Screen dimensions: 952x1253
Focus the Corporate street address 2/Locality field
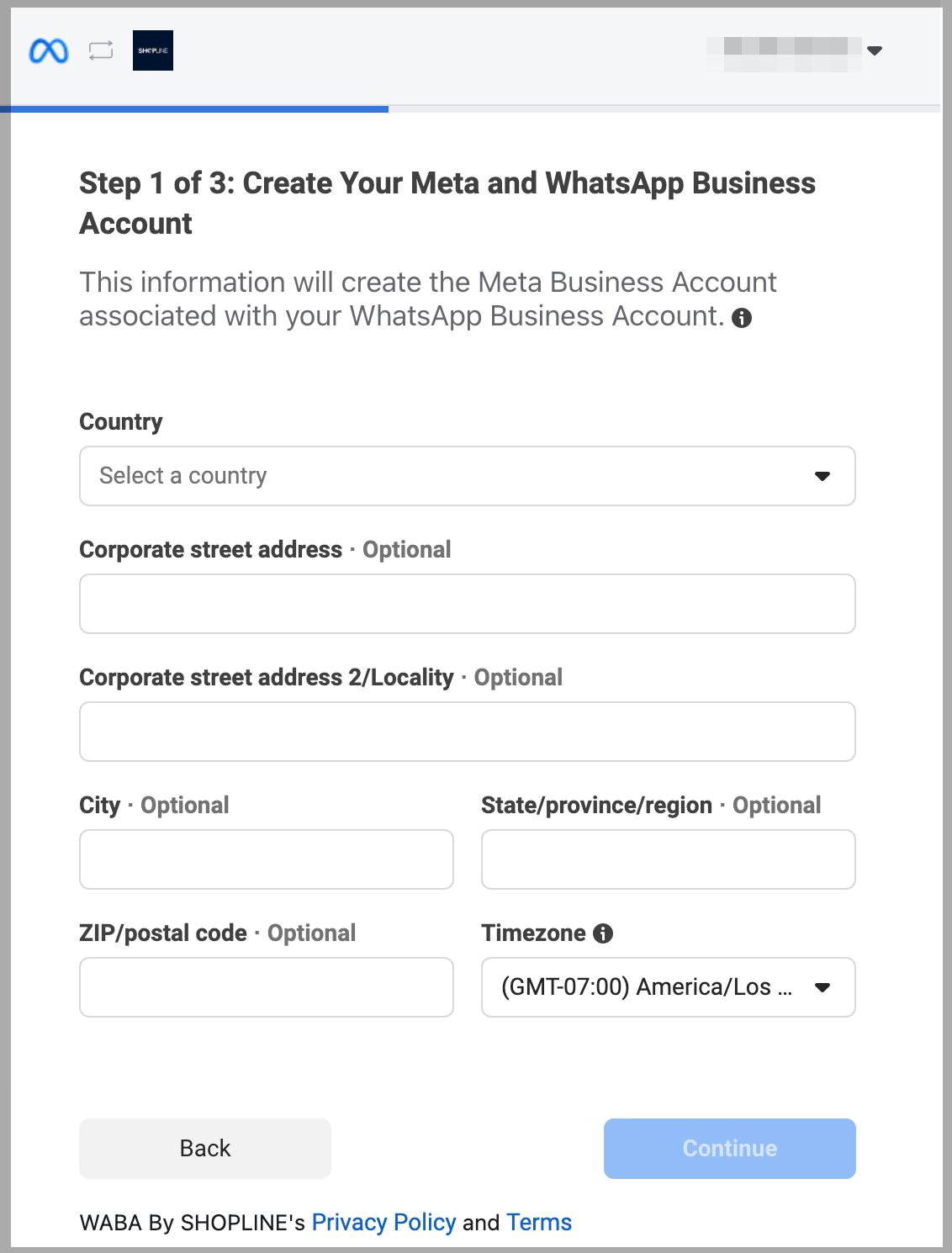(x=468, y=732)
